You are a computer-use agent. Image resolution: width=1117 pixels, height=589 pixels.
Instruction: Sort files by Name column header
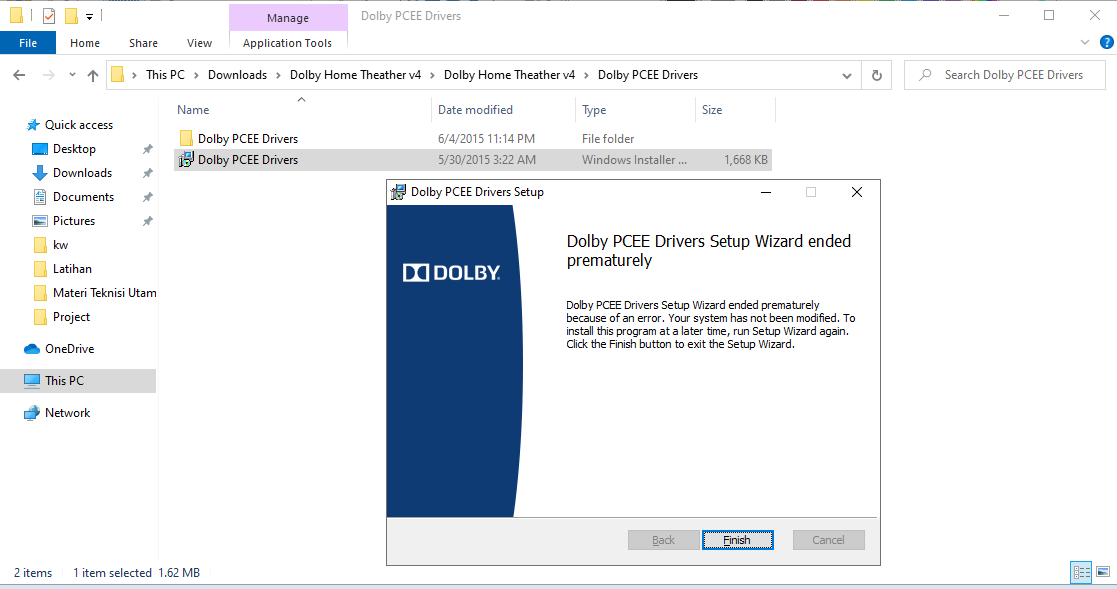tap(193, 110)
